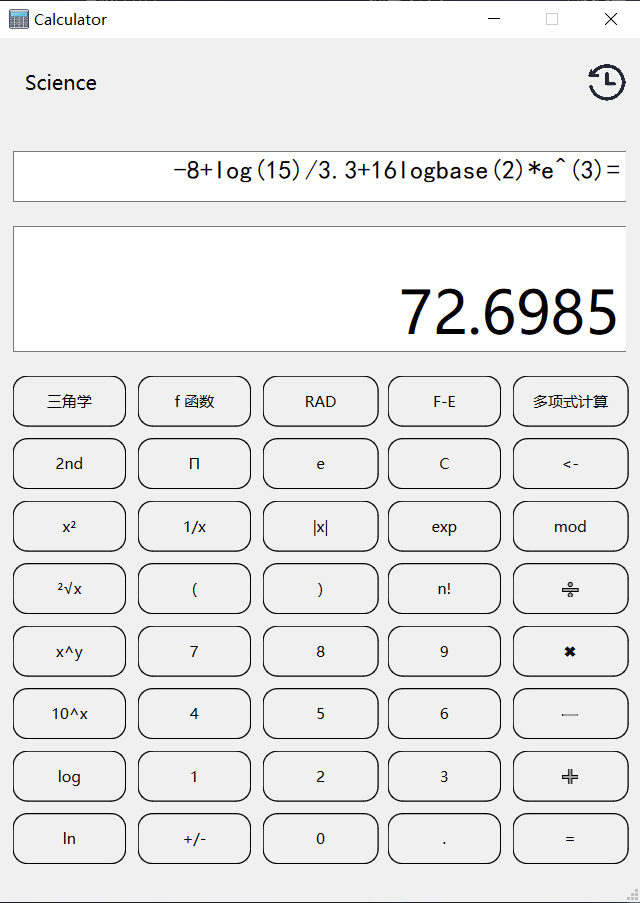Toggle F-E notation mode
This screenshot has width=640, height=903.
[x=444, y=401]
